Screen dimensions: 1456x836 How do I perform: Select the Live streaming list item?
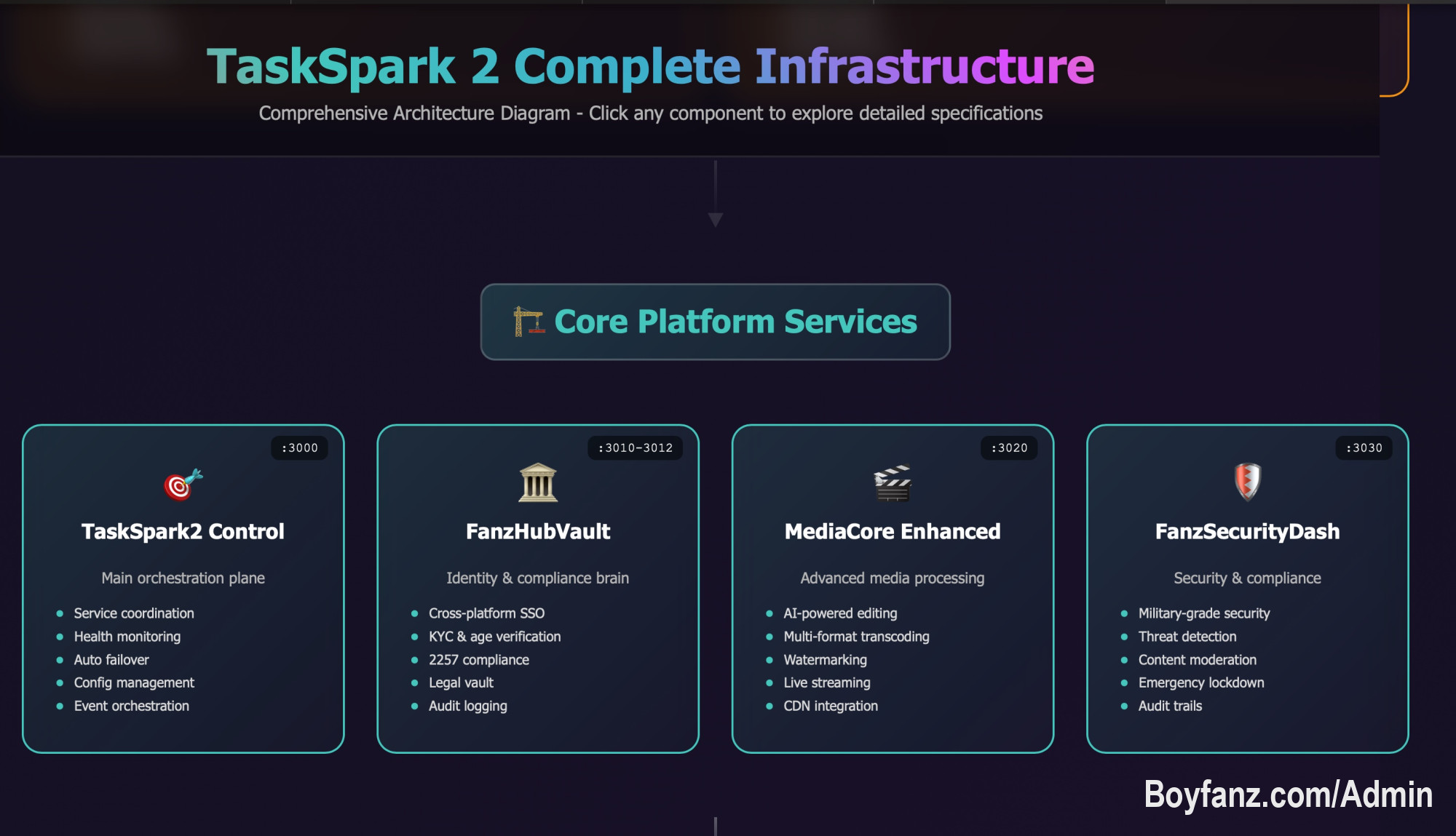[826, 683]
